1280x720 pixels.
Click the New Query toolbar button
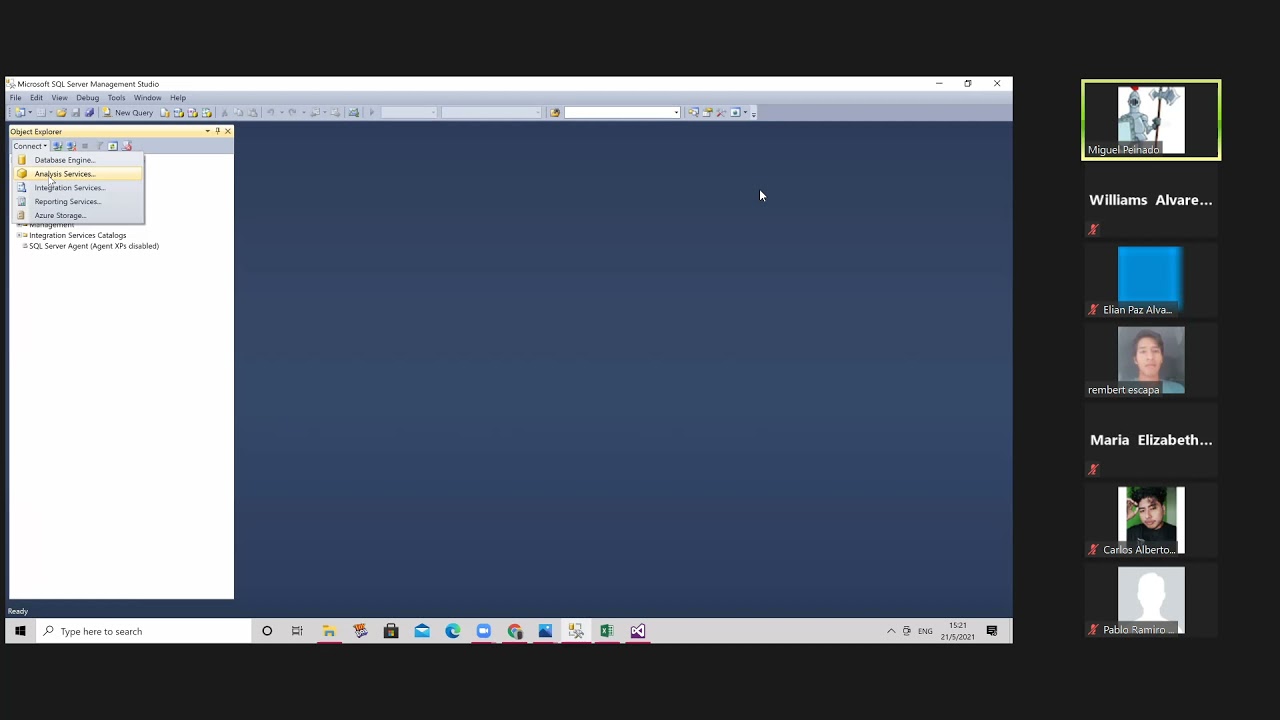tap(128, 113)
